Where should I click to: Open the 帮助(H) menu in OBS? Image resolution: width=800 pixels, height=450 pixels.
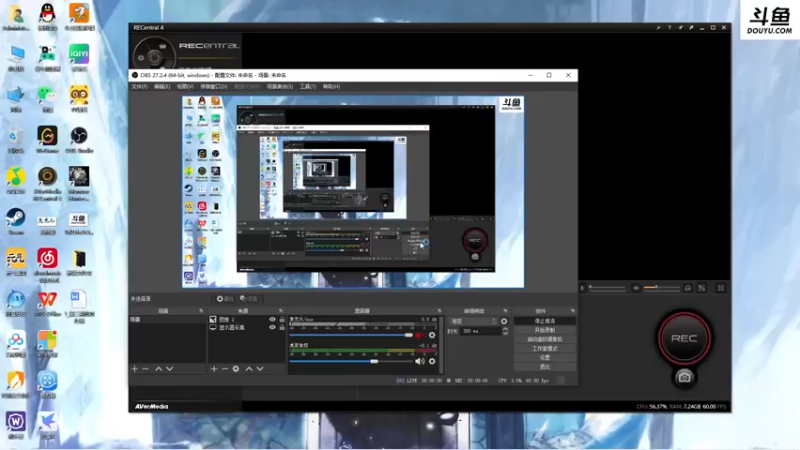pos(331,87)
